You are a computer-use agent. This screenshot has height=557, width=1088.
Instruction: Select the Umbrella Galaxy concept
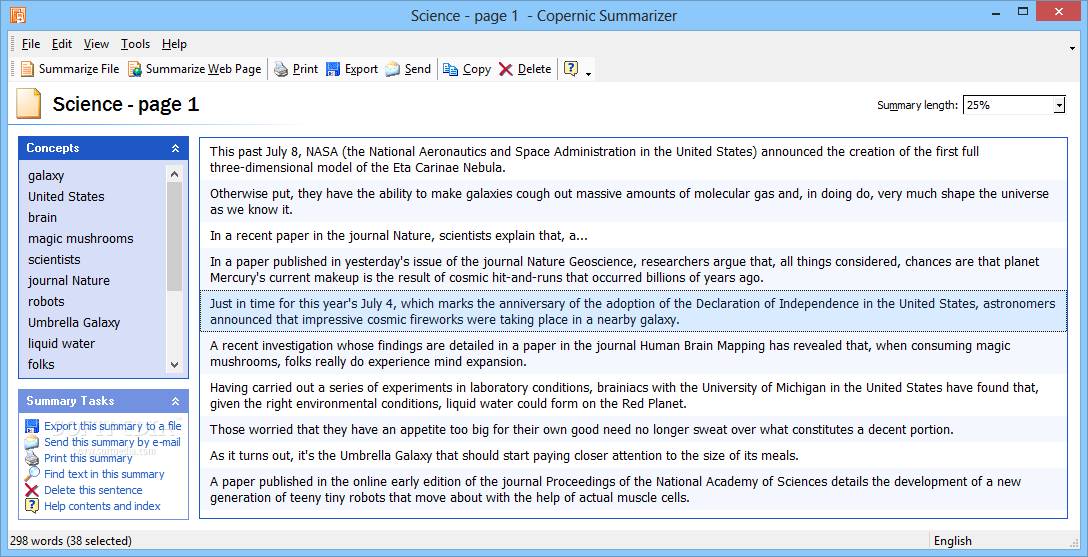click(x=74, y=323)
